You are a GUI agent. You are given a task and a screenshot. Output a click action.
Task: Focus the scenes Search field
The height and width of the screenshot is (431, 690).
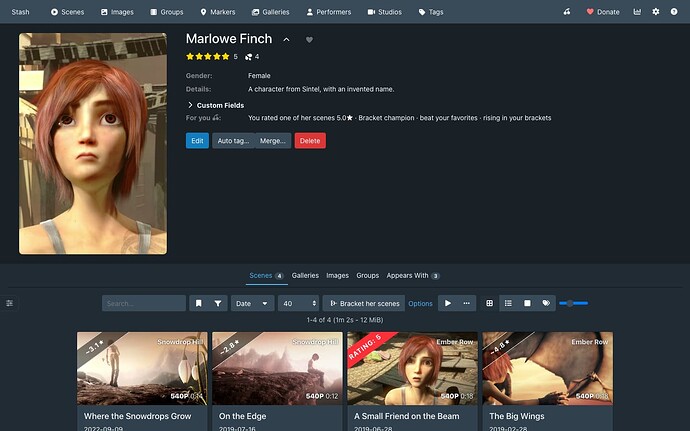coord(144,303)
